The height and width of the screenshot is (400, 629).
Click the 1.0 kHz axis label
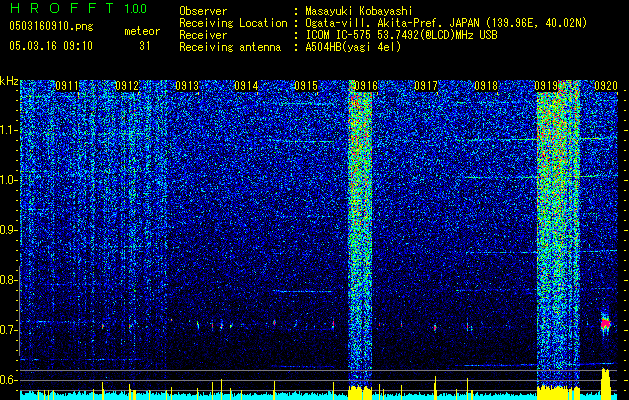pos(9,180)
